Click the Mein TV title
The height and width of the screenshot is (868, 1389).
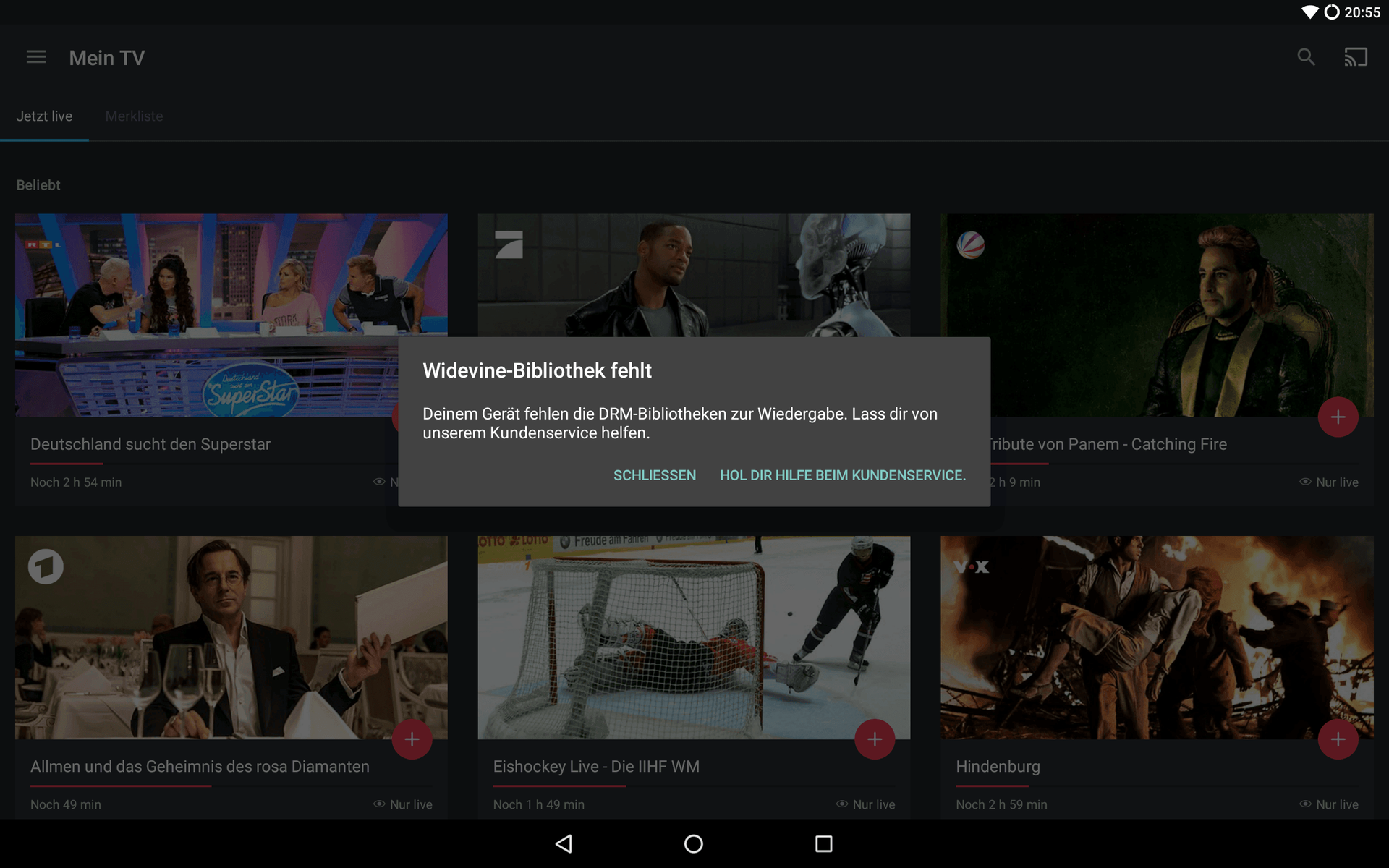107,58
